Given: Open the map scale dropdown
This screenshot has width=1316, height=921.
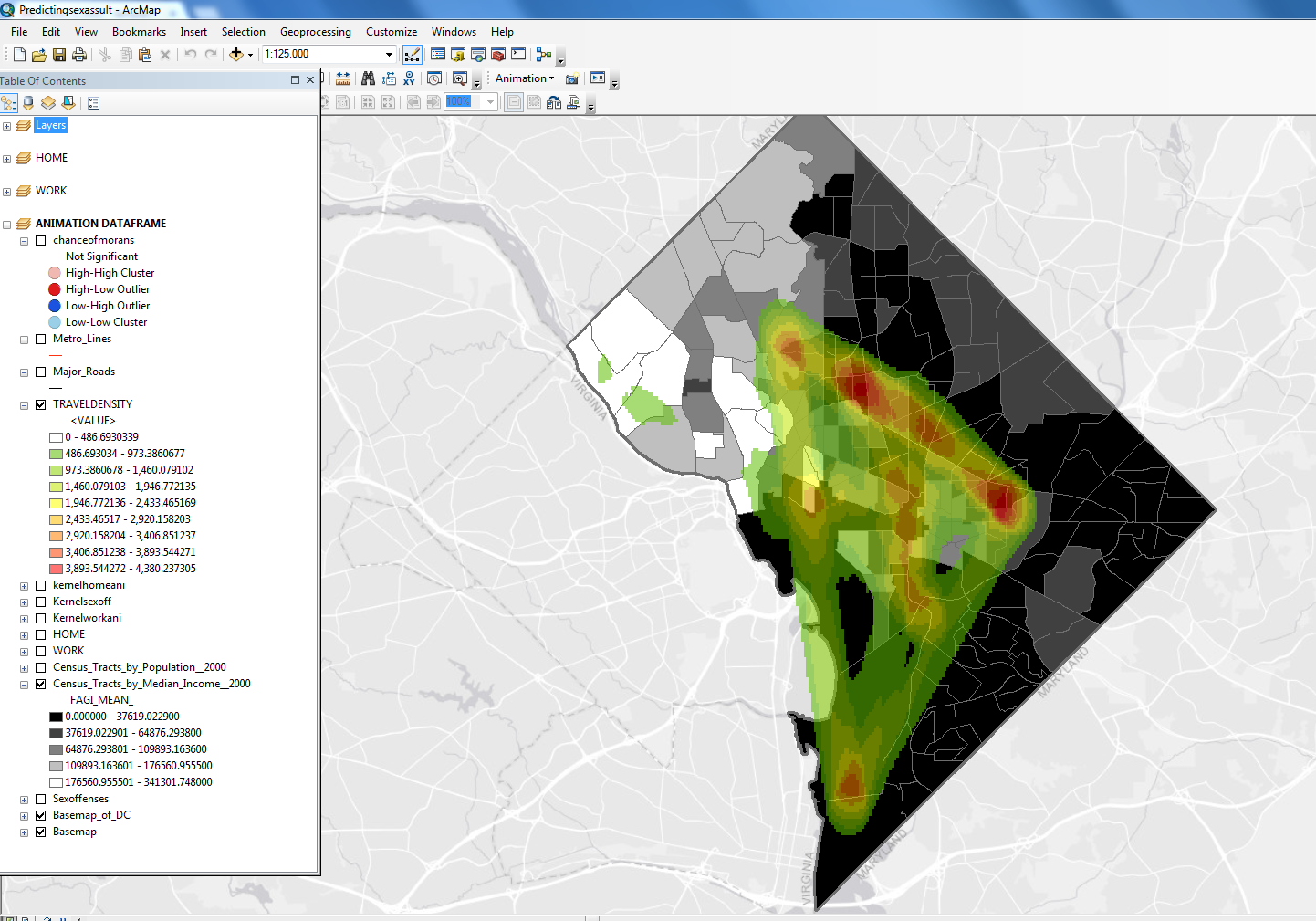Looking at the screenshot, I should (x=389, y=55).
